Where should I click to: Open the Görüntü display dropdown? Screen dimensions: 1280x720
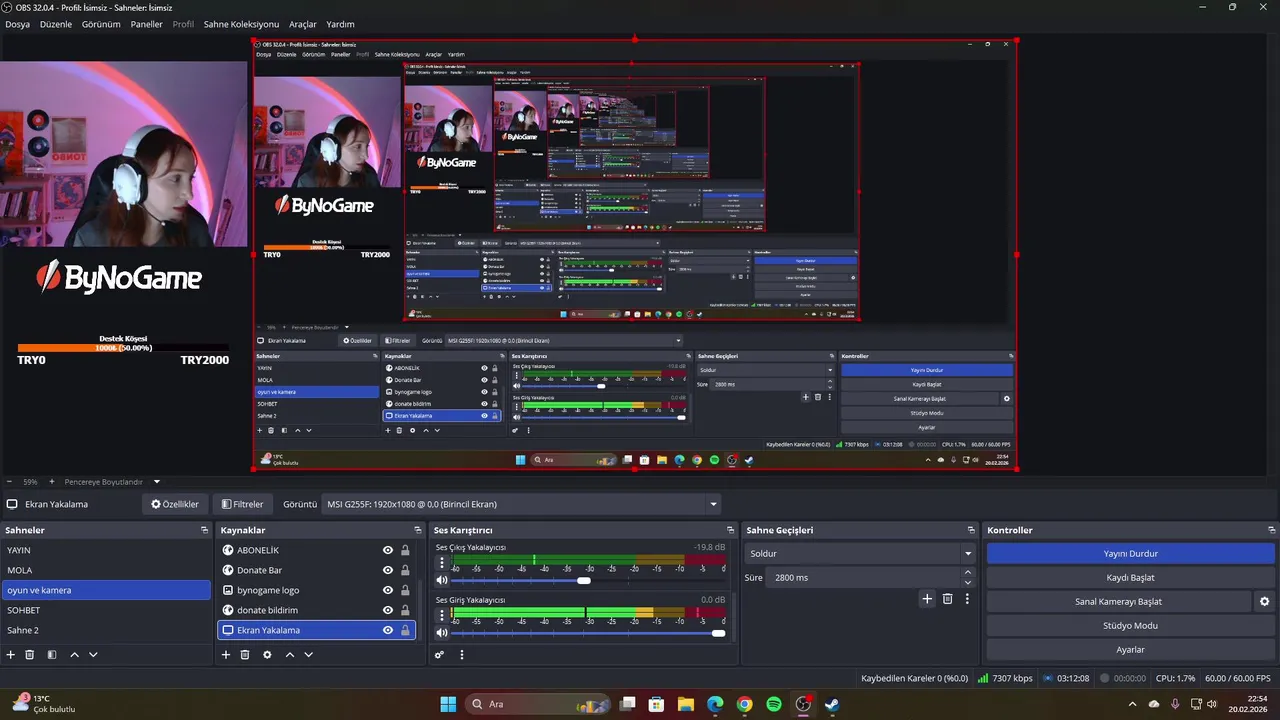tap(521, 504)
